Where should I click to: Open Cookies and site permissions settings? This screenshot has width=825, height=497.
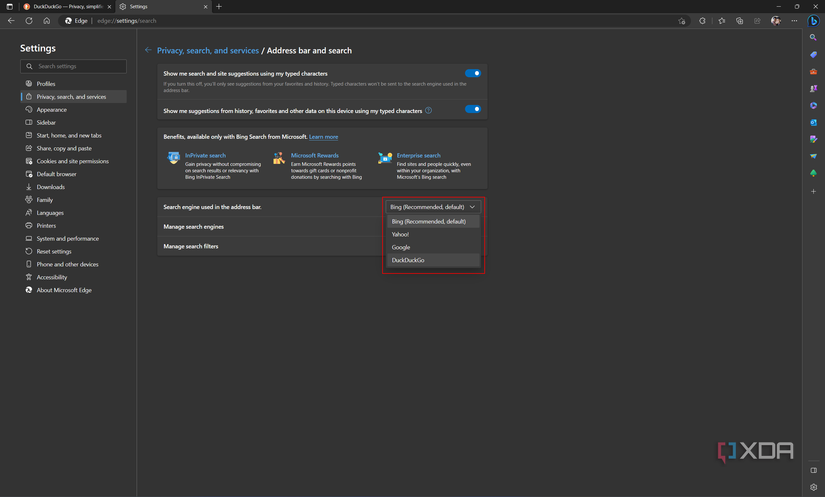point(72,161)
